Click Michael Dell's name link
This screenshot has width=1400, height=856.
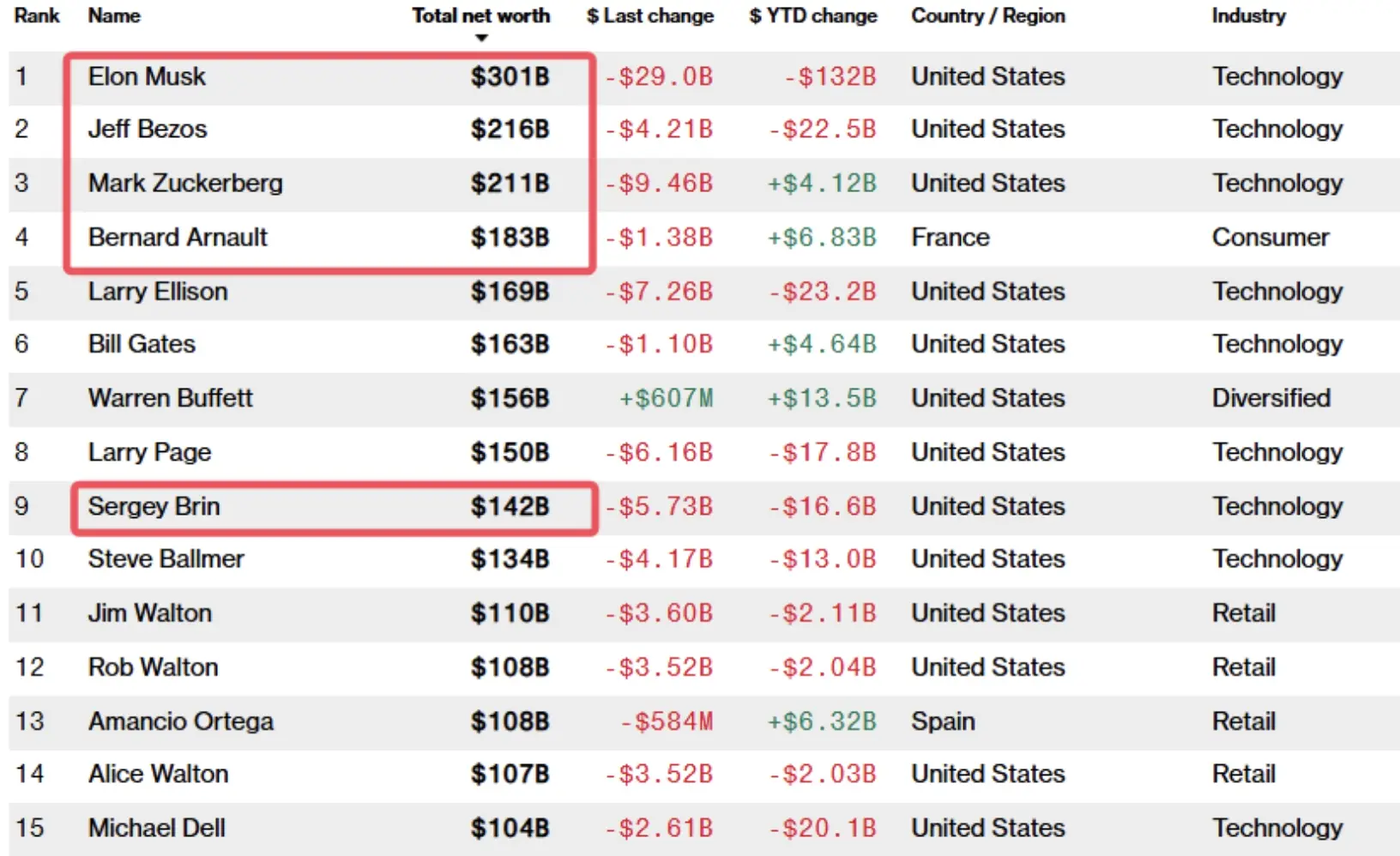click(157, 828)
